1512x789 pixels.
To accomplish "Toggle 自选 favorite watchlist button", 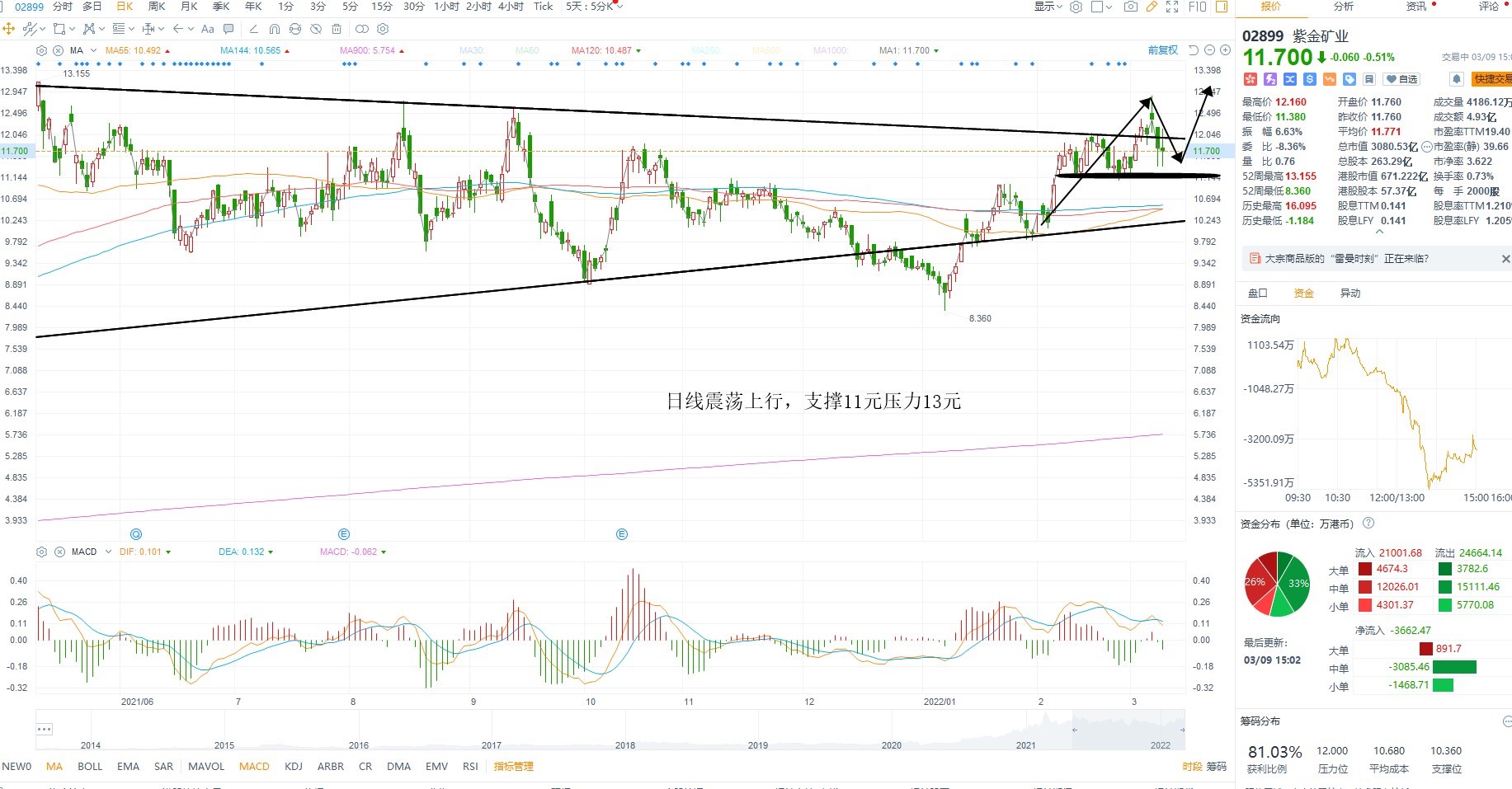I will [1402, 79].
